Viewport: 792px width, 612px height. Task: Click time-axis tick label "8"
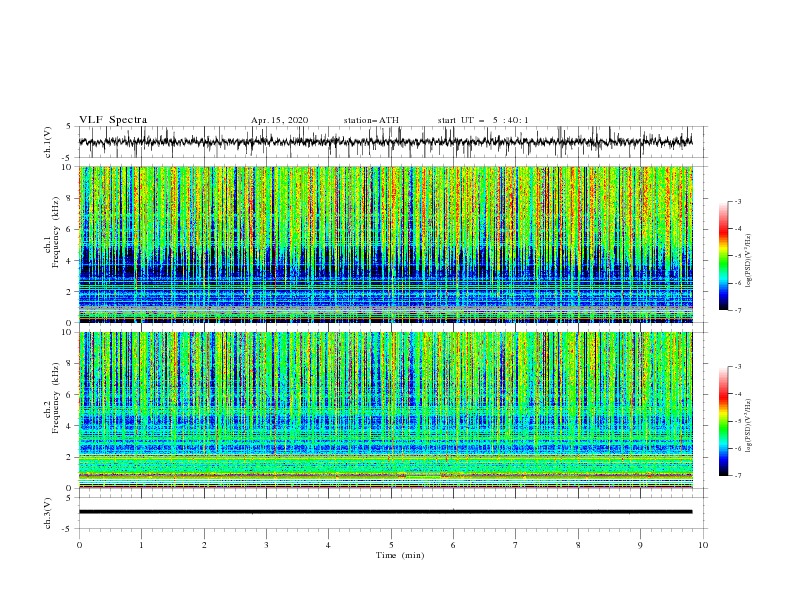[x=578, y=545]
